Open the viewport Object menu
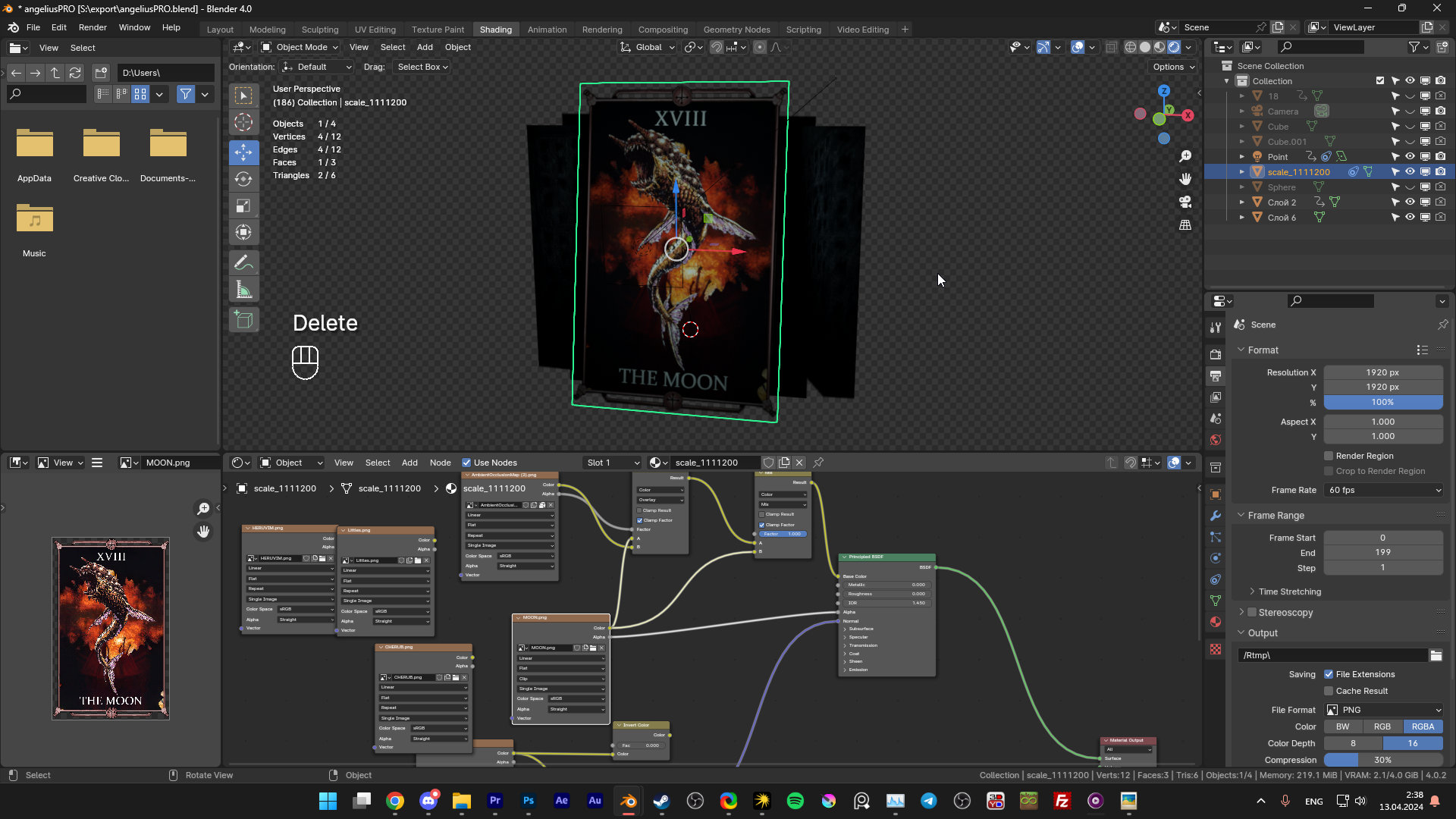Viewport: 1456px width, 819px height. tap(457, 47)
